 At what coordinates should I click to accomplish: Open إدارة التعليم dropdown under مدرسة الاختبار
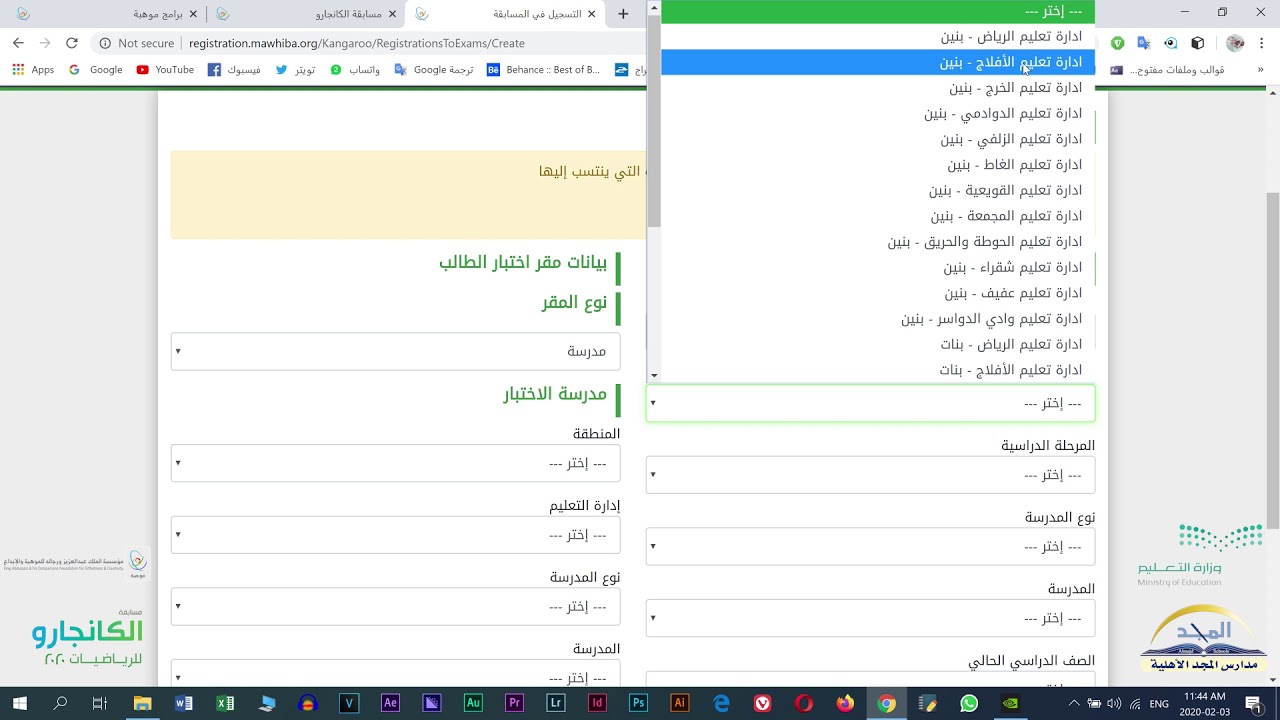(395, 535)
